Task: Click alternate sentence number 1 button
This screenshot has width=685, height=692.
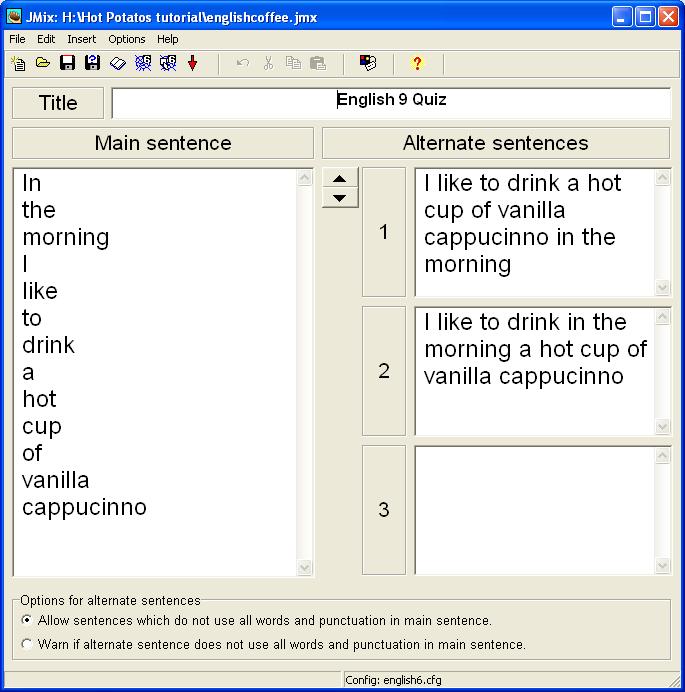Action: (x=384, y=232)
